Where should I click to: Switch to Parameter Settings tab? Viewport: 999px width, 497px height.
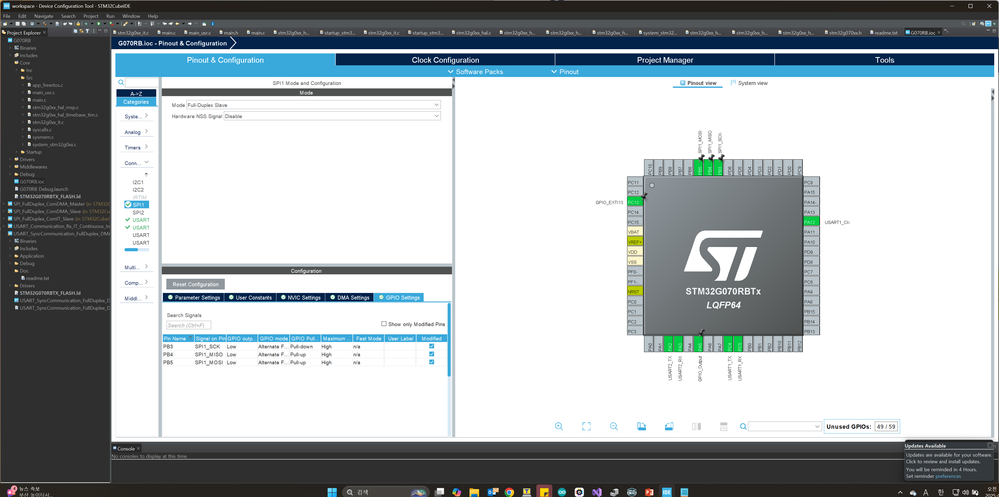(193, 298)
